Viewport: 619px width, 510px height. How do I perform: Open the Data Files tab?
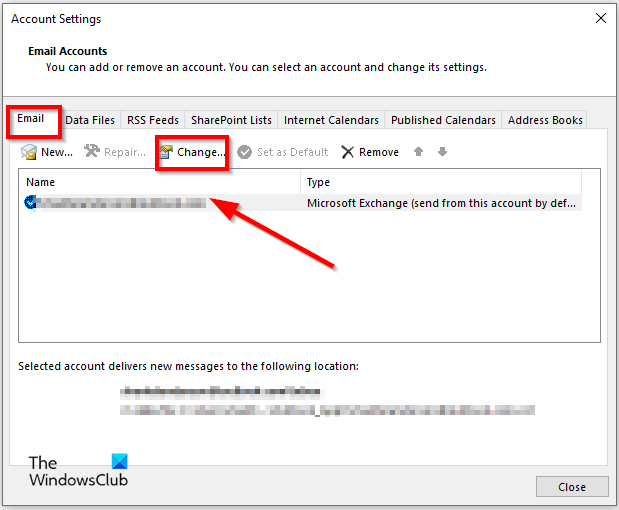click(x=90, y=120)
